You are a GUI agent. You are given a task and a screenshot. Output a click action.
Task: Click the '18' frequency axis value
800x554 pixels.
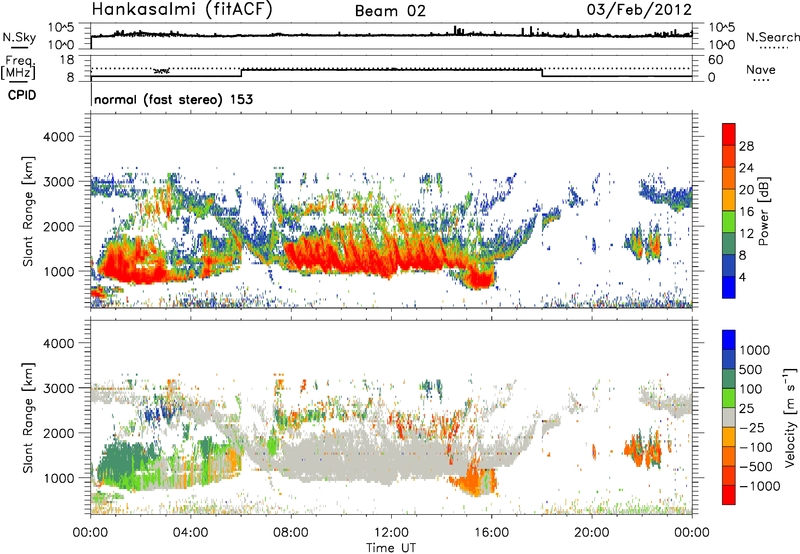[66, 60]
